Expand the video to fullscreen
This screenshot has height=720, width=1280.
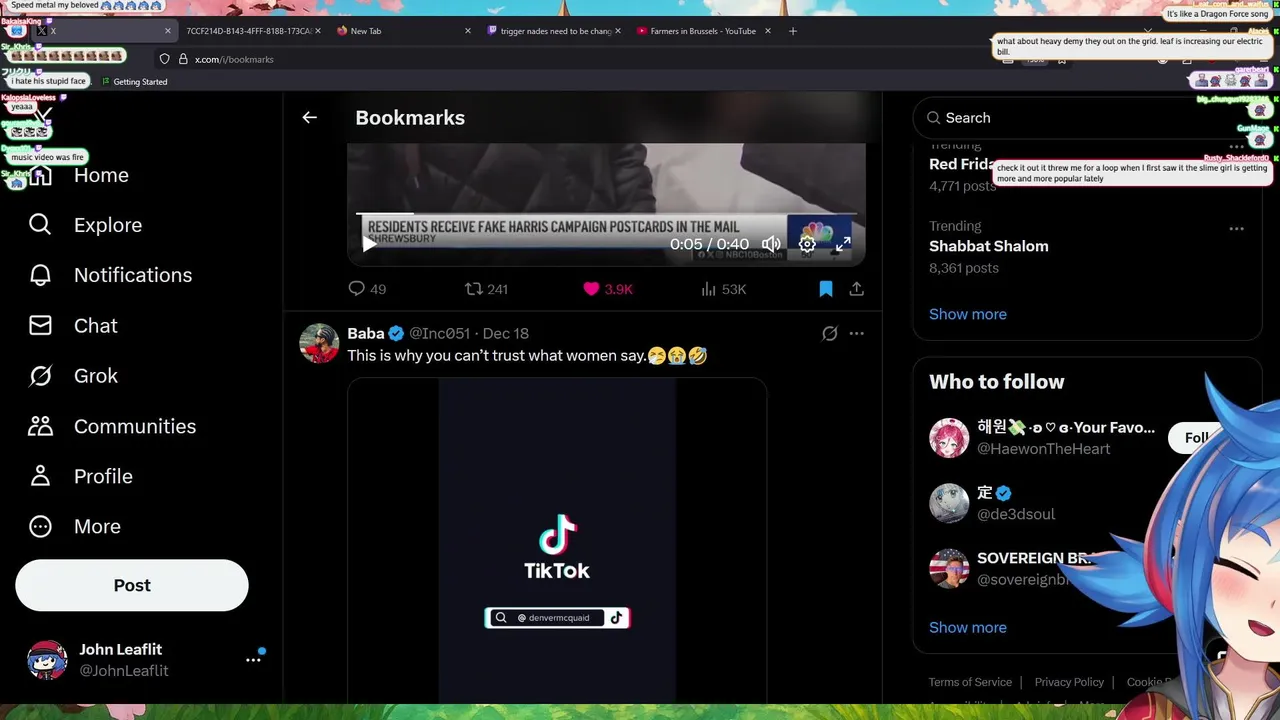(x=843, y=244)
